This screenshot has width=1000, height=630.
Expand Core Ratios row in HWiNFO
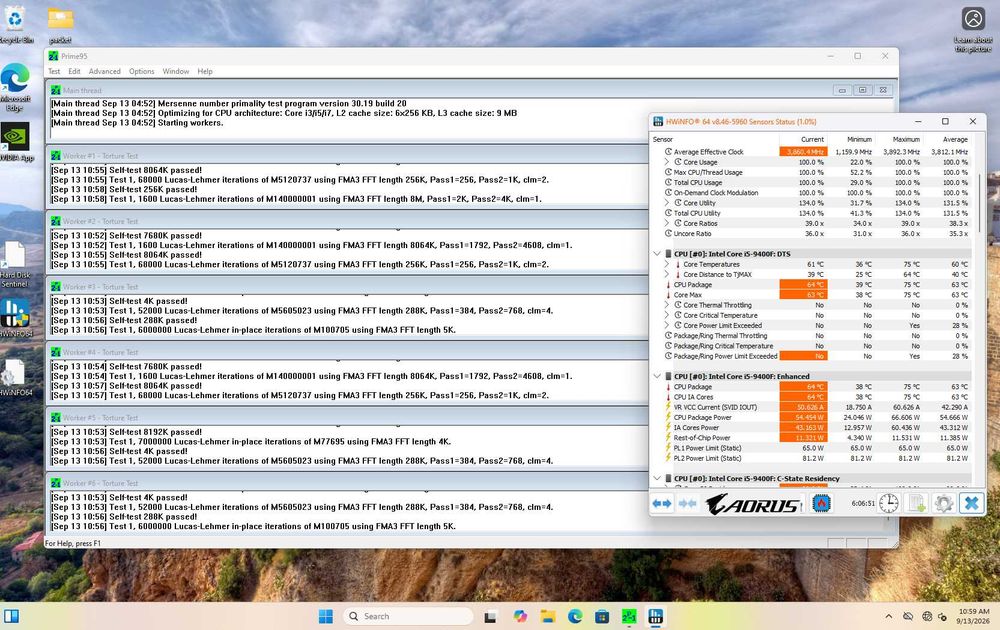(667, 223)
